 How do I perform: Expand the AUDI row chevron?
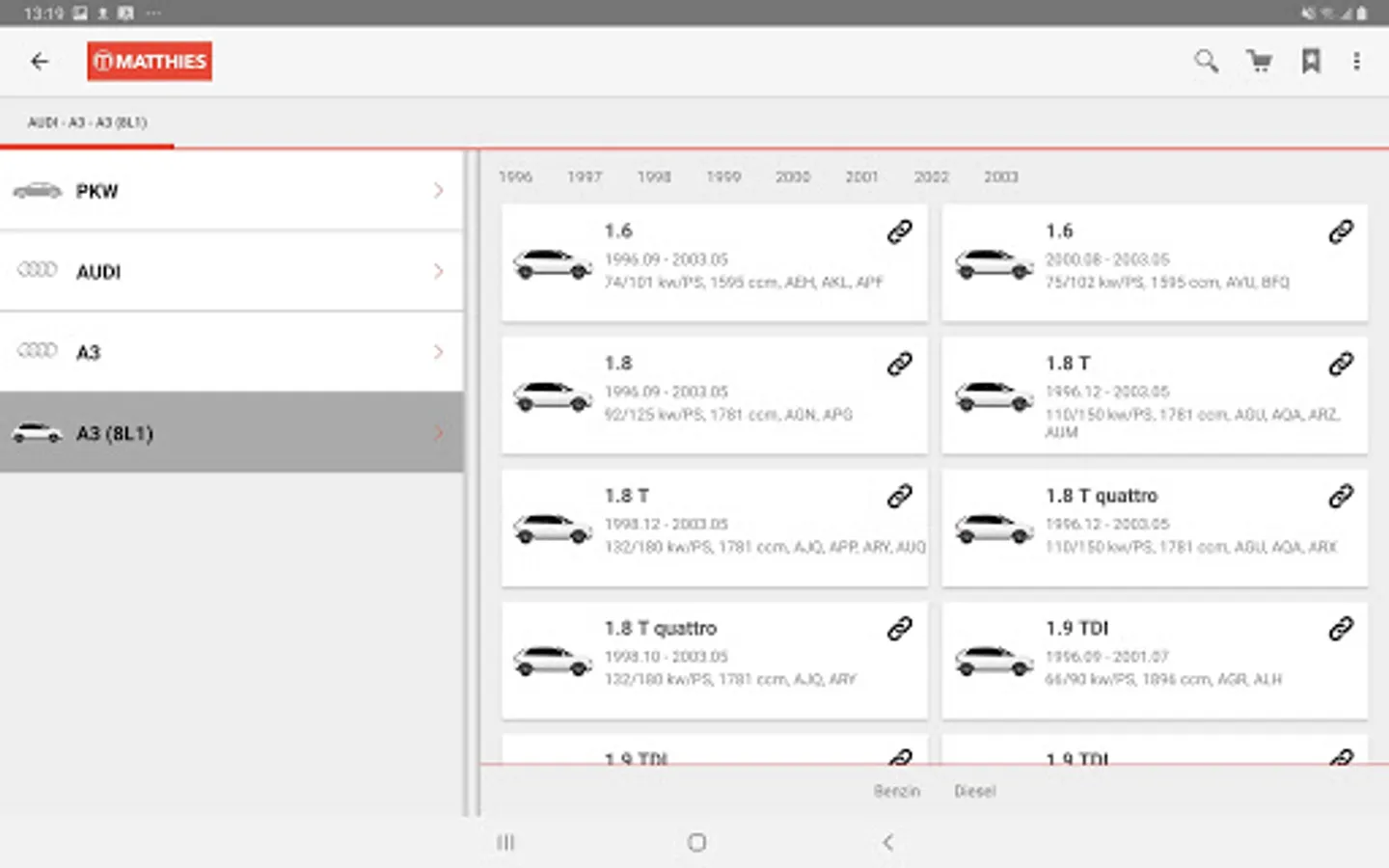tap(439, 271)
